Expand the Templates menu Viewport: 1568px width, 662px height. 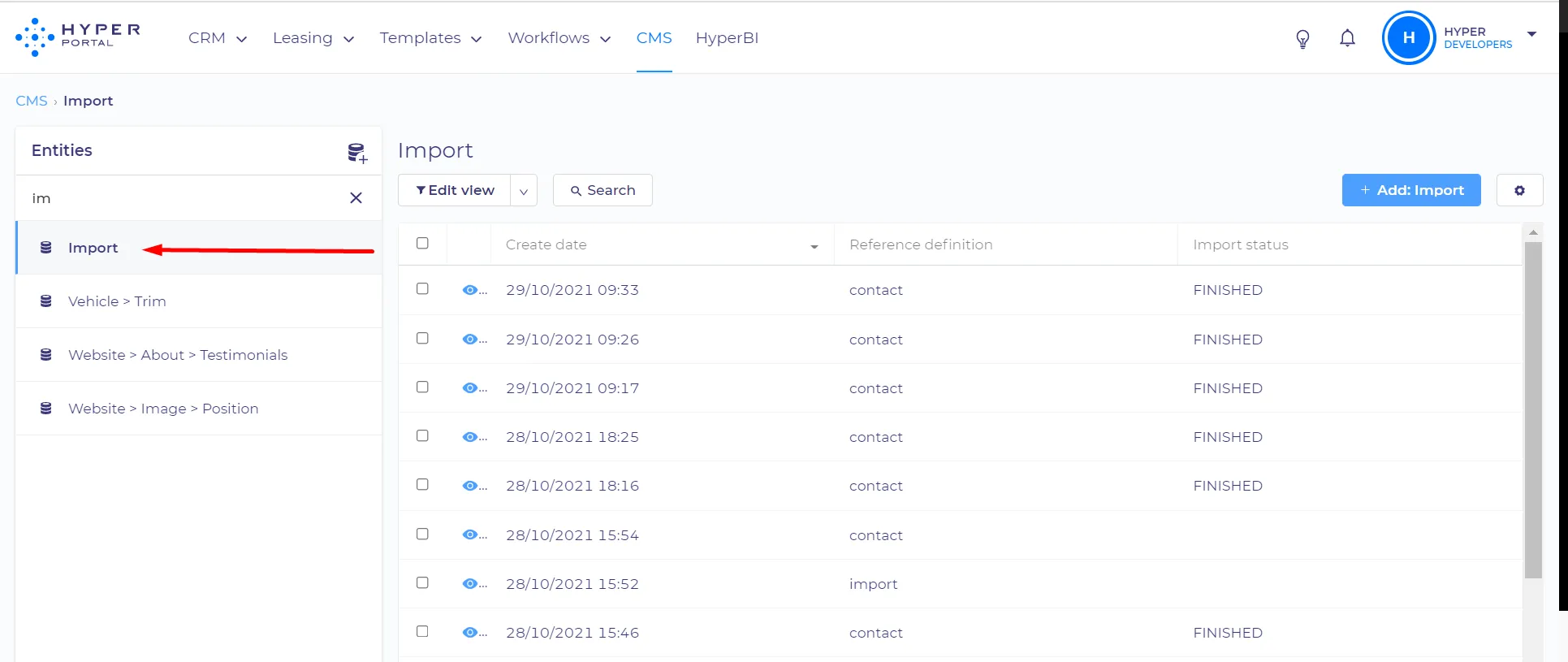pyautogui.click(x=430, y=38)
